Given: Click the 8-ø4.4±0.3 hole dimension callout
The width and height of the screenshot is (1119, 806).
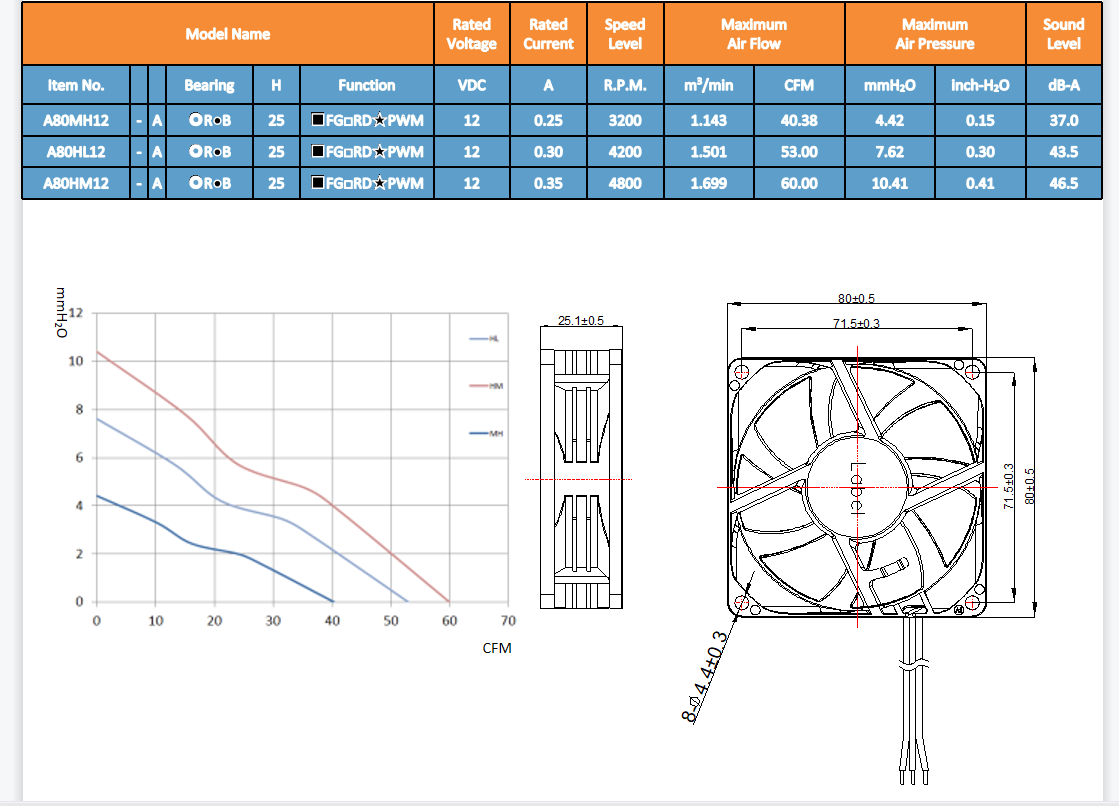Looking at the screenshot, I should 704,676.
